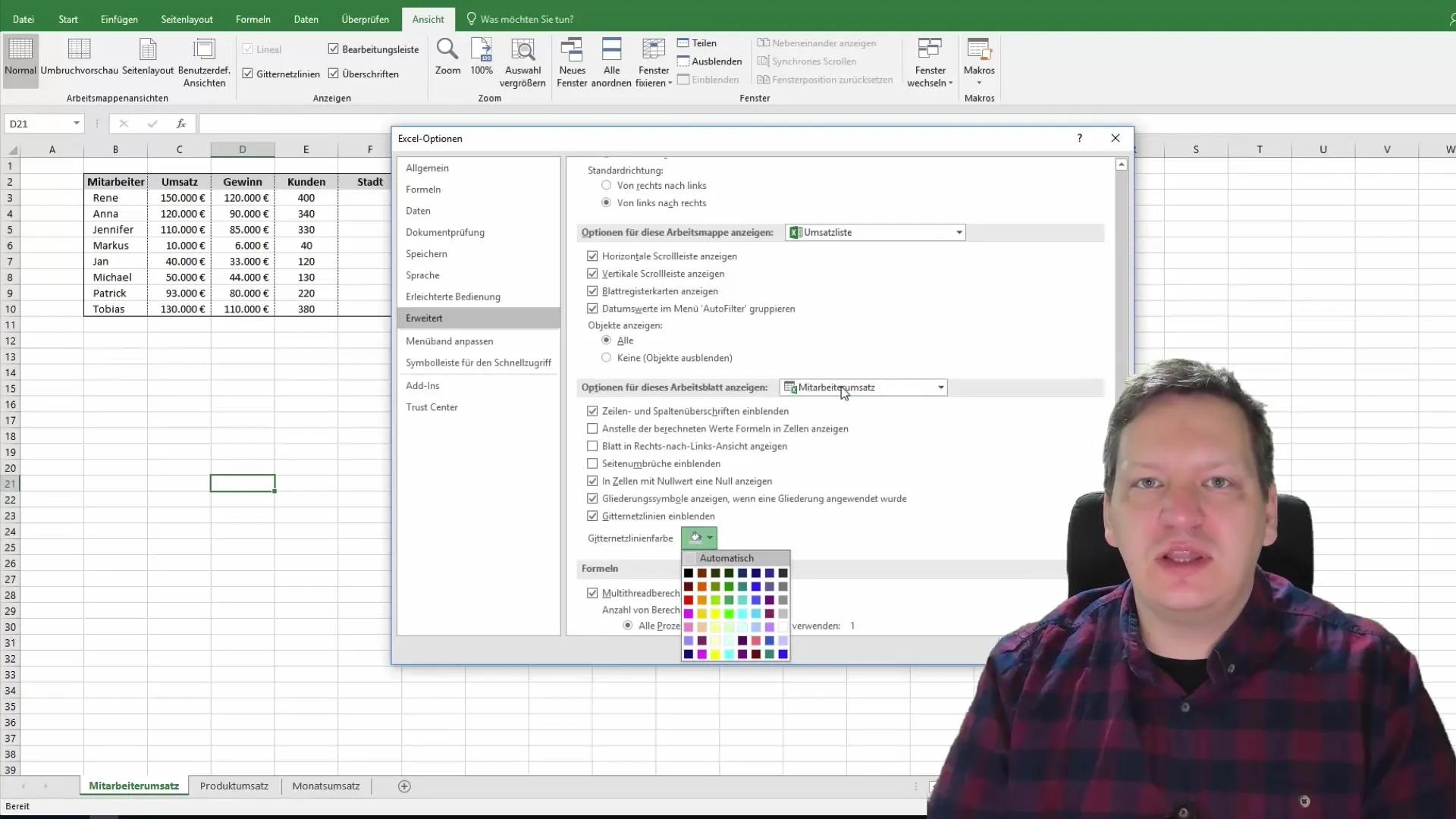This screenshot has width=1456, height=819.
Task: Open the Umsatzliste workbook dropdown
Action: coord(959,232)
